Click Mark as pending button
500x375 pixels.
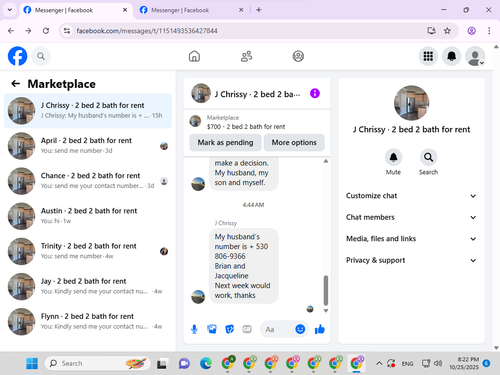(x=225, y=142)
